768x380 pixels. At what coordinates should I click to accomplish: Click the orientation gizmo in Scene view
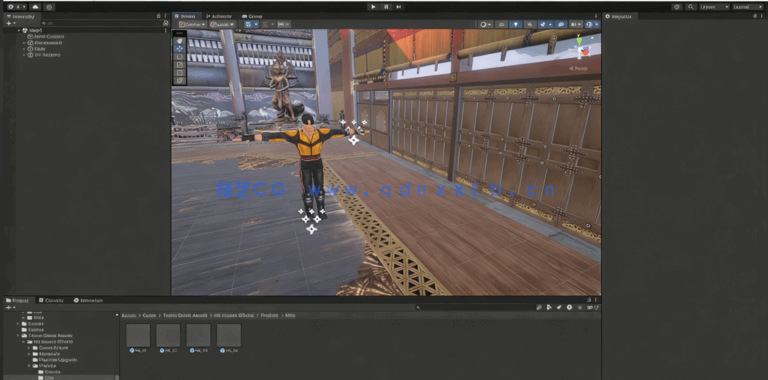(581, 49)
